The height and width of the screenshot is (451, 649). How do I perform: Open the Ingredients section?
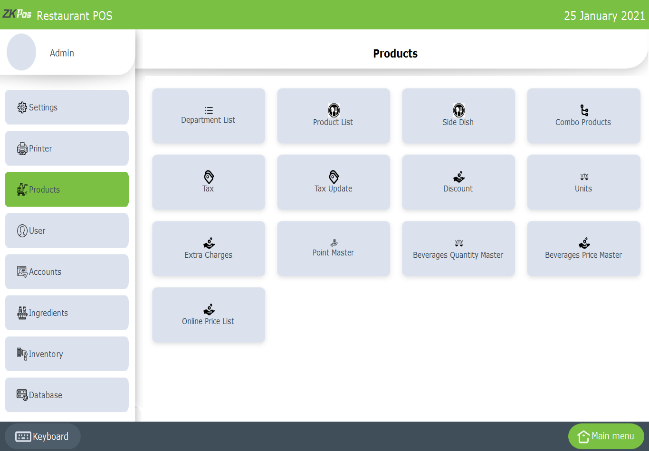pyautogui.click(x=67, y=312)
